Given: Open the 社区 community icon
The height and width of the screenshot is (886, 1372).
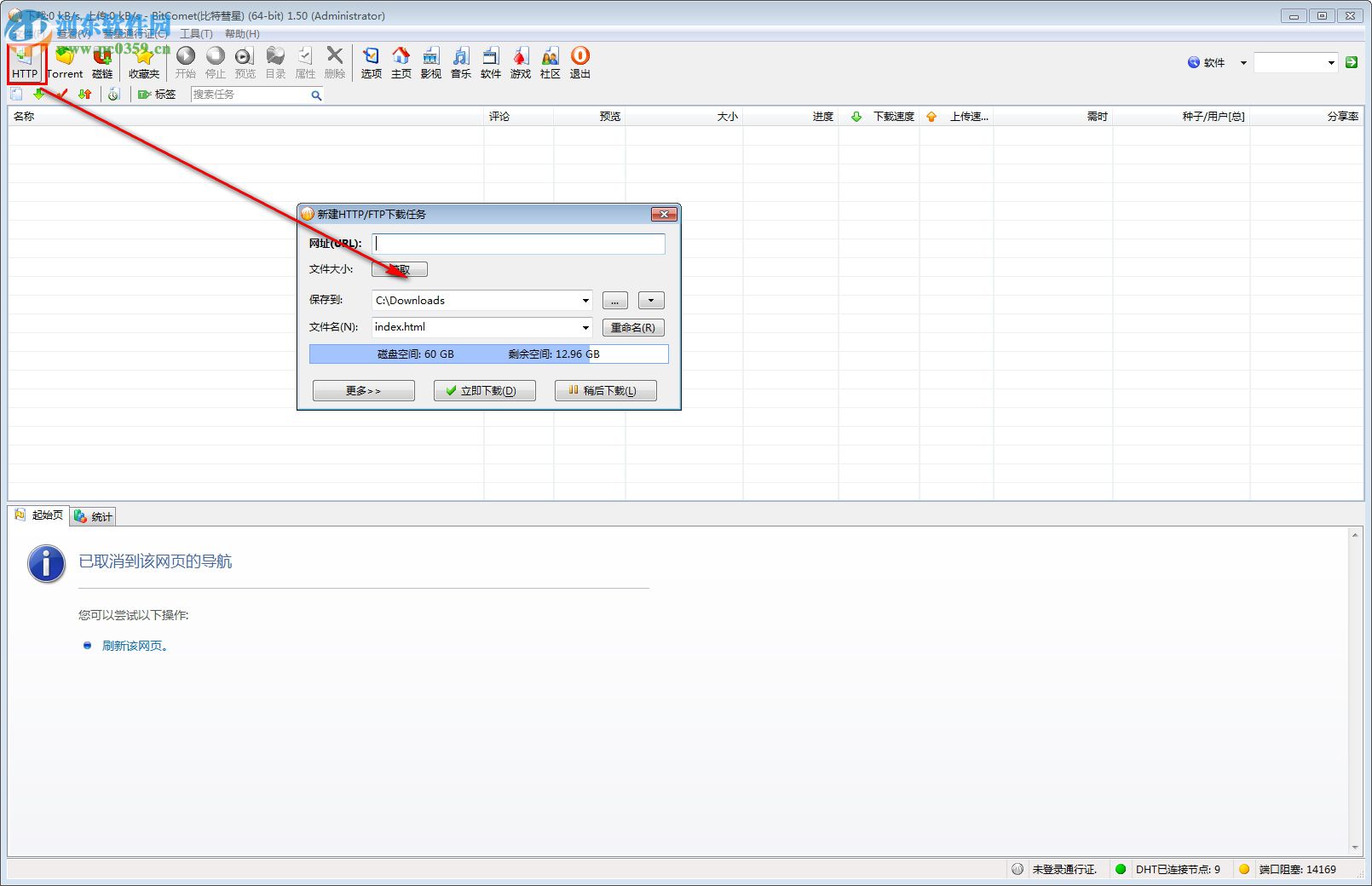Looking at the screenshot, I should click(x=551, y=62).
